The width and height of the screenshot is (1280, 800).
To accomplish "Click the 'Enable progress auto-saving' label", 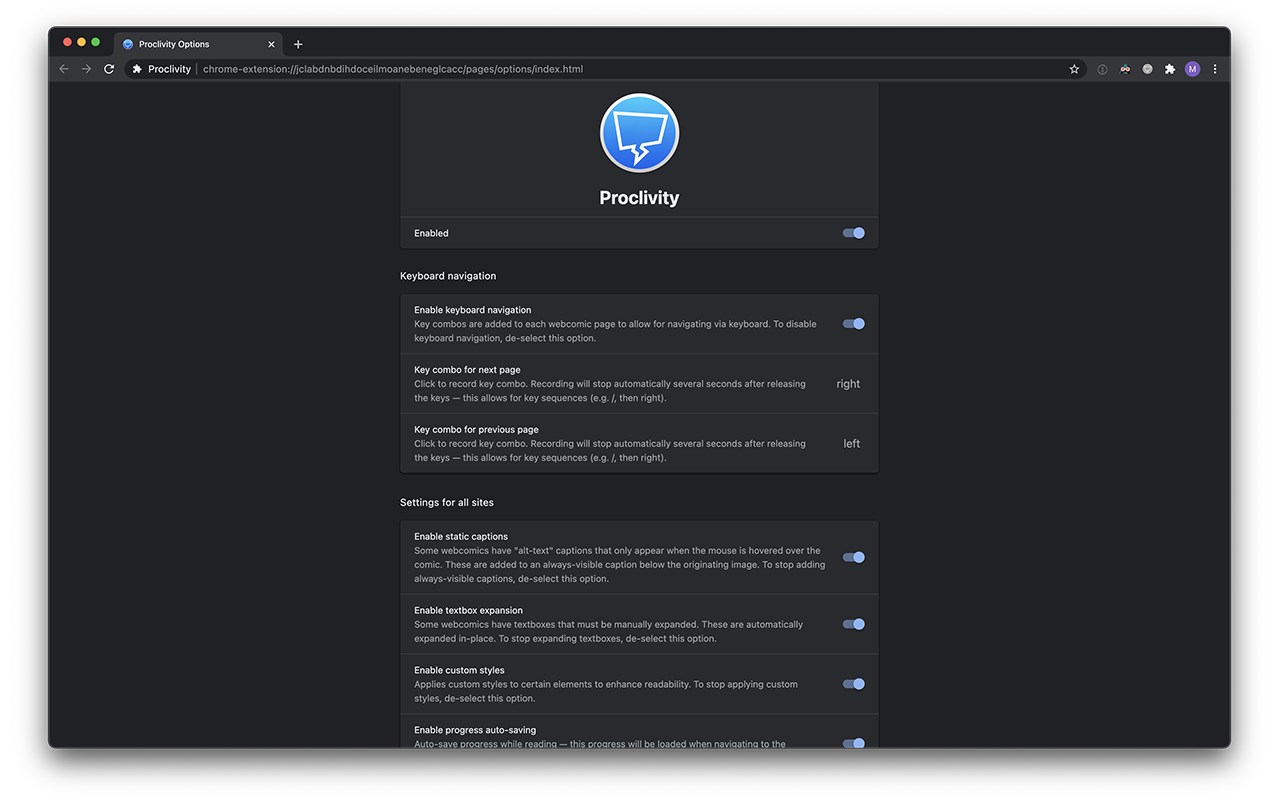I will coord(475,730).
